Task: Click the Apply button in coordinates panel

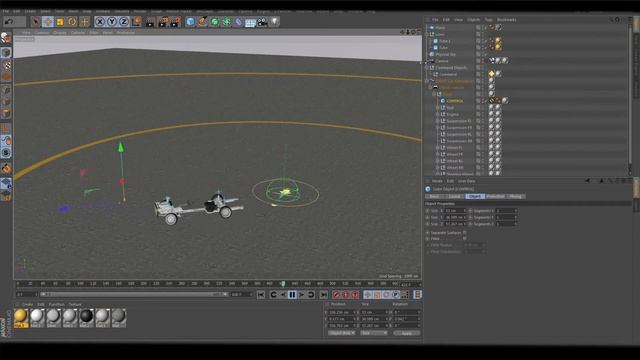Action: click(407, 333)
